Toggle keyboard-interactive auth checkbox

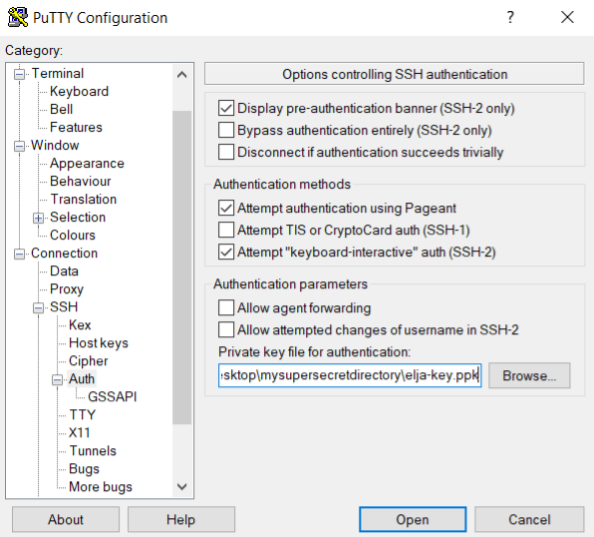click(x=226, y=252)
